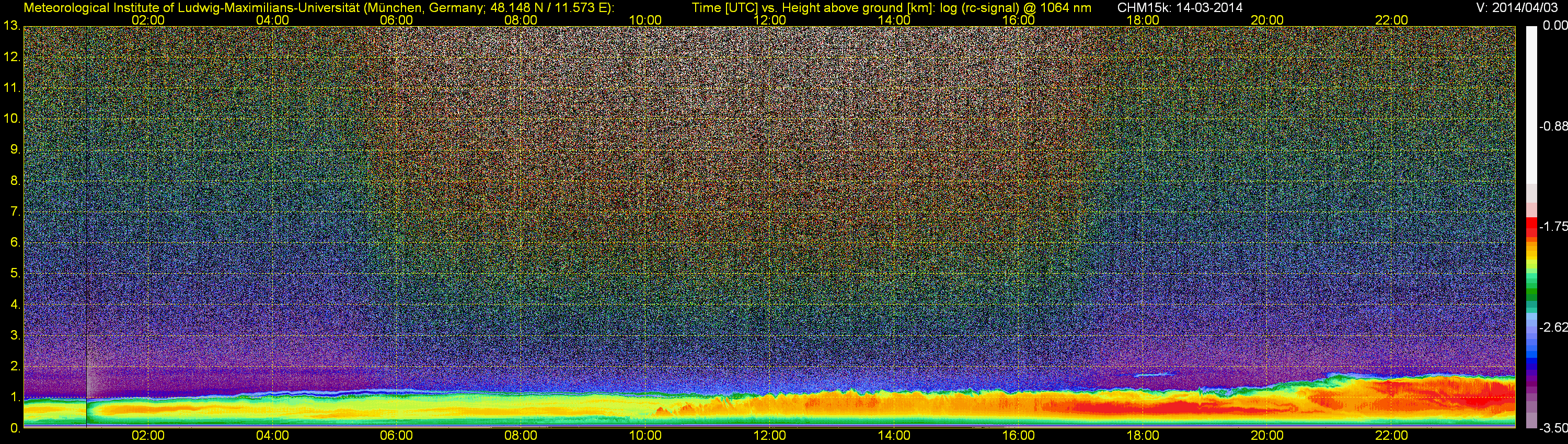
Task: Click the Meteorological Institute title text
Action: click(318, 8)
